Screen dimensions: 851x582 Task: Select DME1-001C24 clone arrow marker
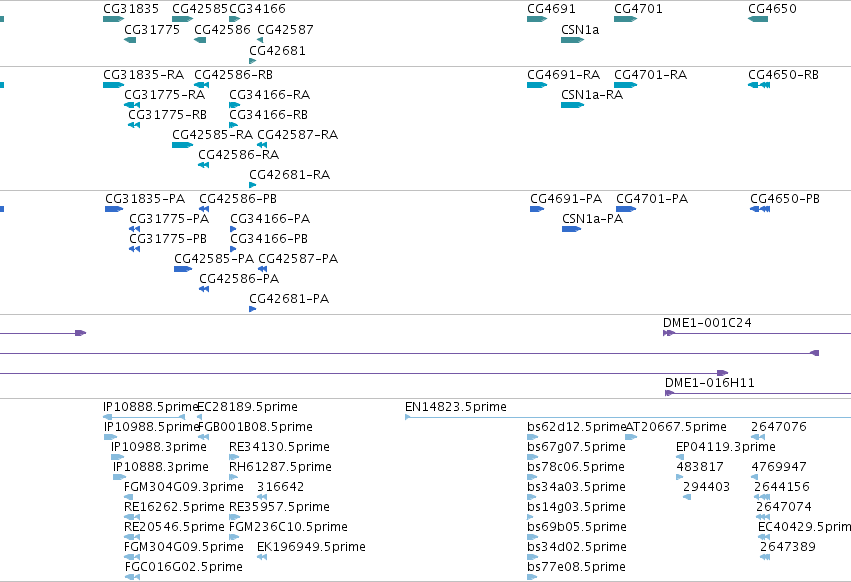click(669, 333)
